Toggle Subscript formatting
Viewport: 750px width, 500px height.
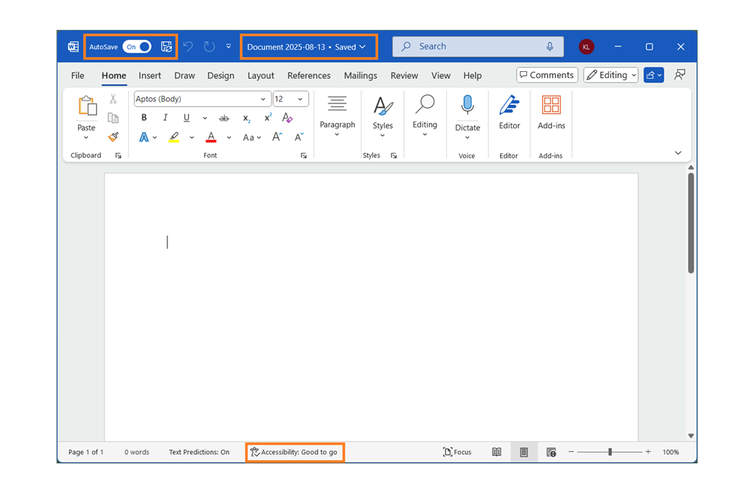(x=246, y=118)
